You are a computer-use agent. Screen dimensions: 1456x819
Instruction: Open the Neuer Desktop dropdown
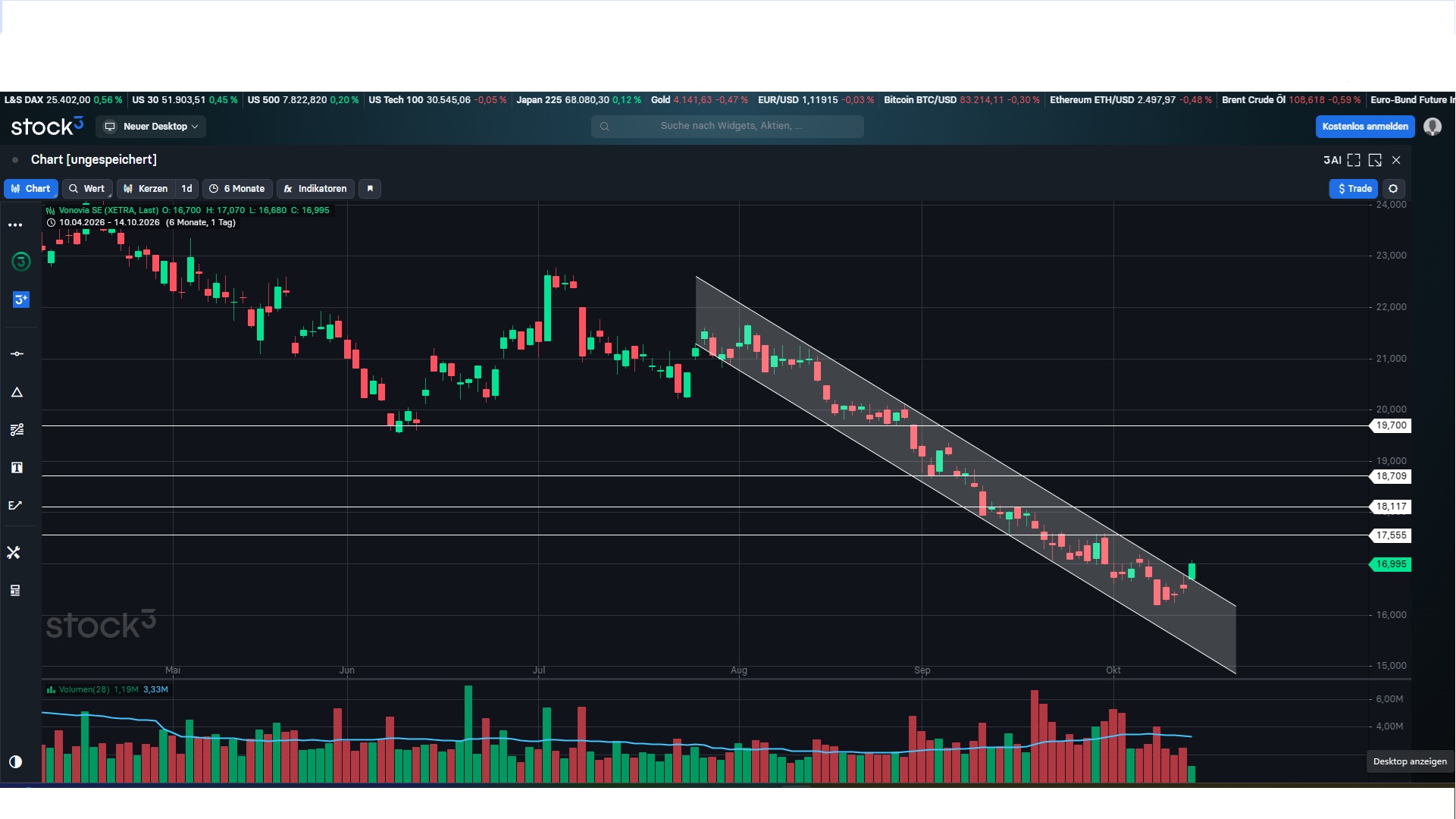151,127
